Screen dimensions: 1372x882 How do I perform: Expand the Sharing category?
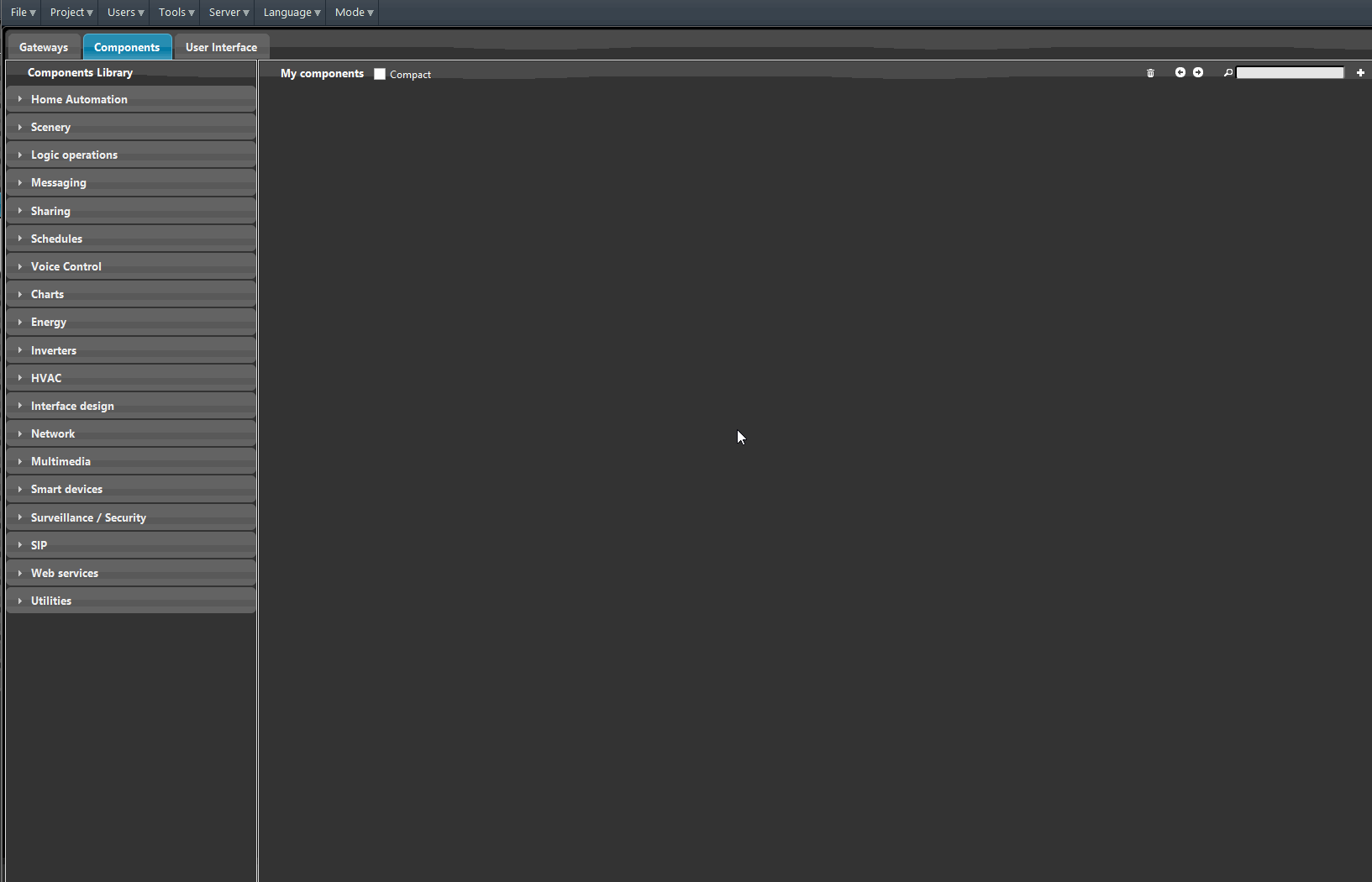[131, 211]
